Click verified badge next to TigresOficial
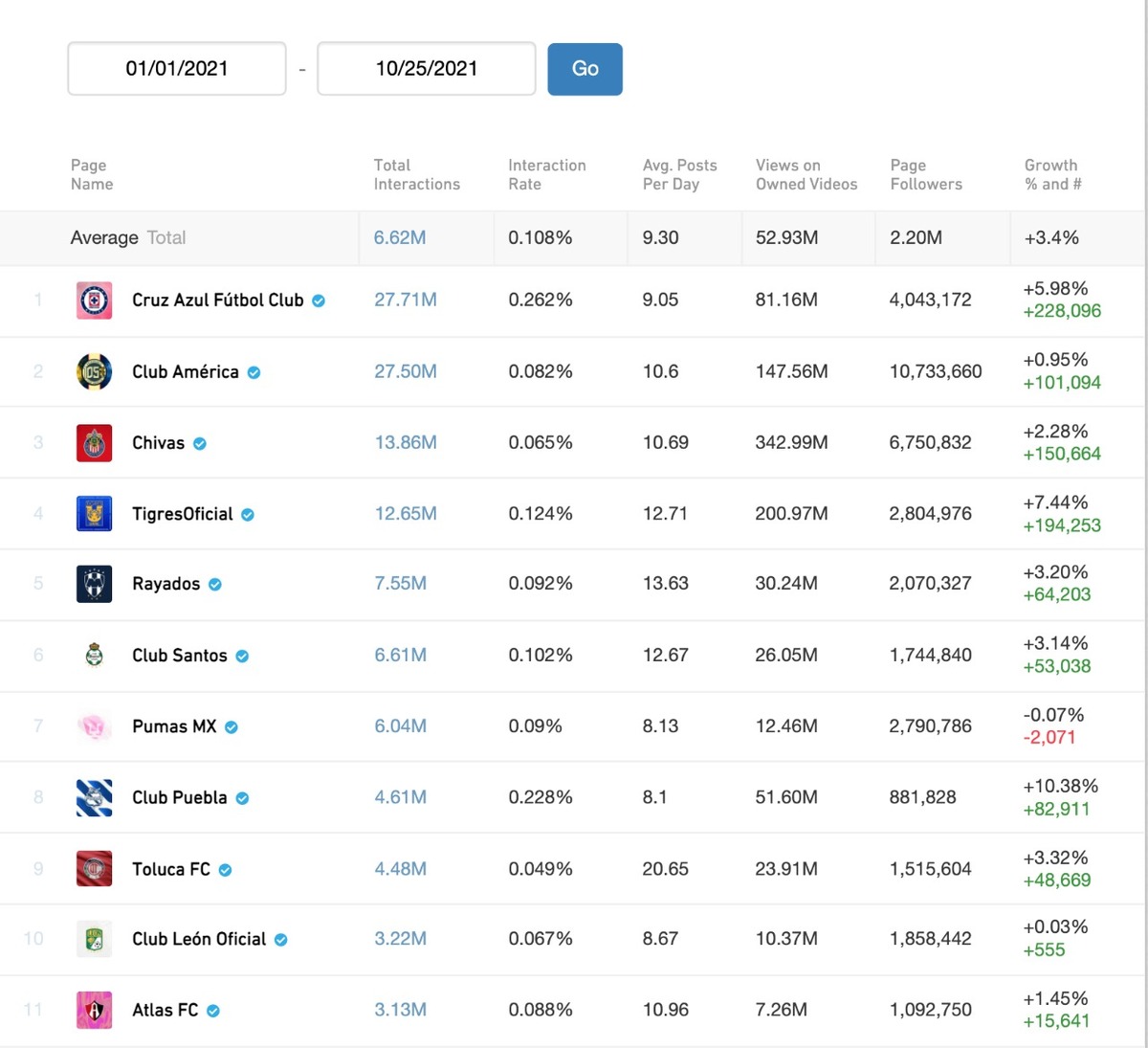 click(248, 515)
